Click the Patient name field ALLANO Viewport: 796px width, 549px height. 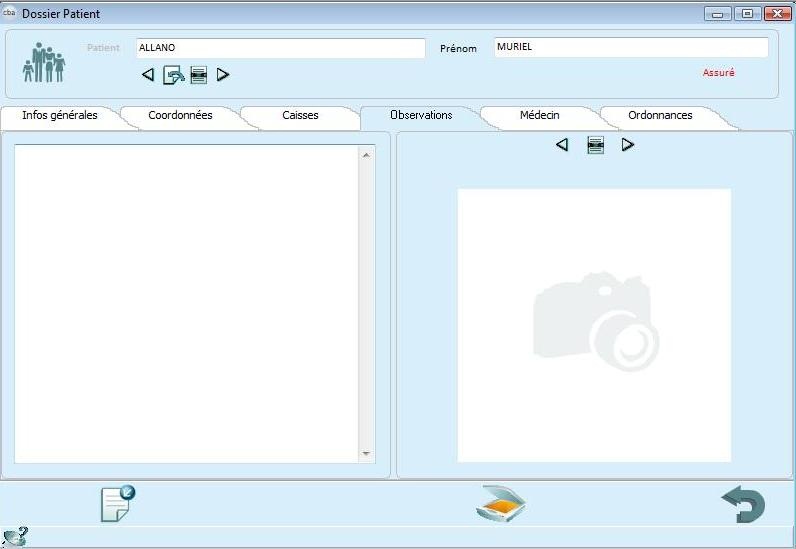(x=281, y=48)
